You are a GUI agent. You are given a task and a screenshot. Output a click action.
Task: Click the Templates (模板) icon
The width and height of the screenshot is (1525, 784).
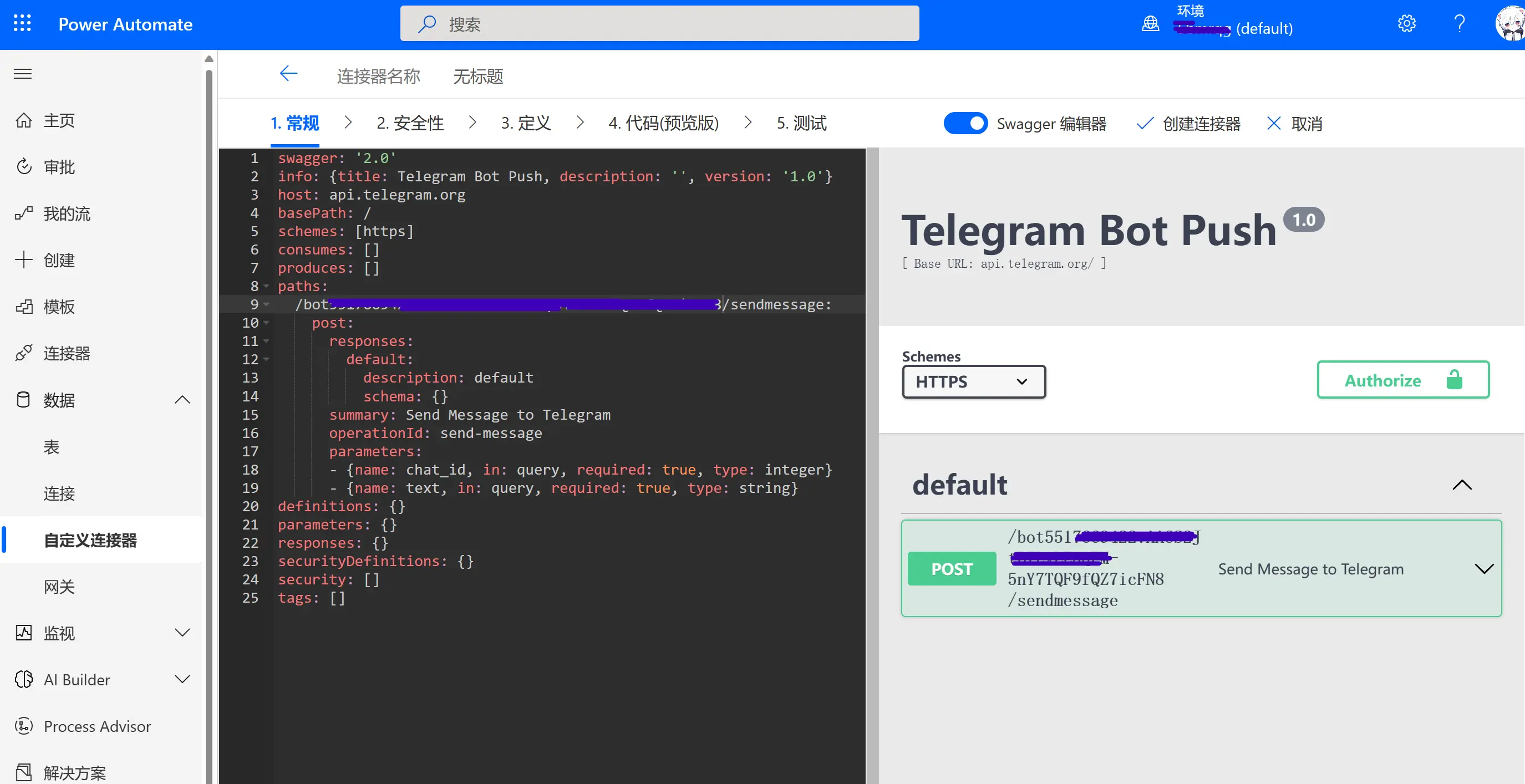[x=24, y=307]
